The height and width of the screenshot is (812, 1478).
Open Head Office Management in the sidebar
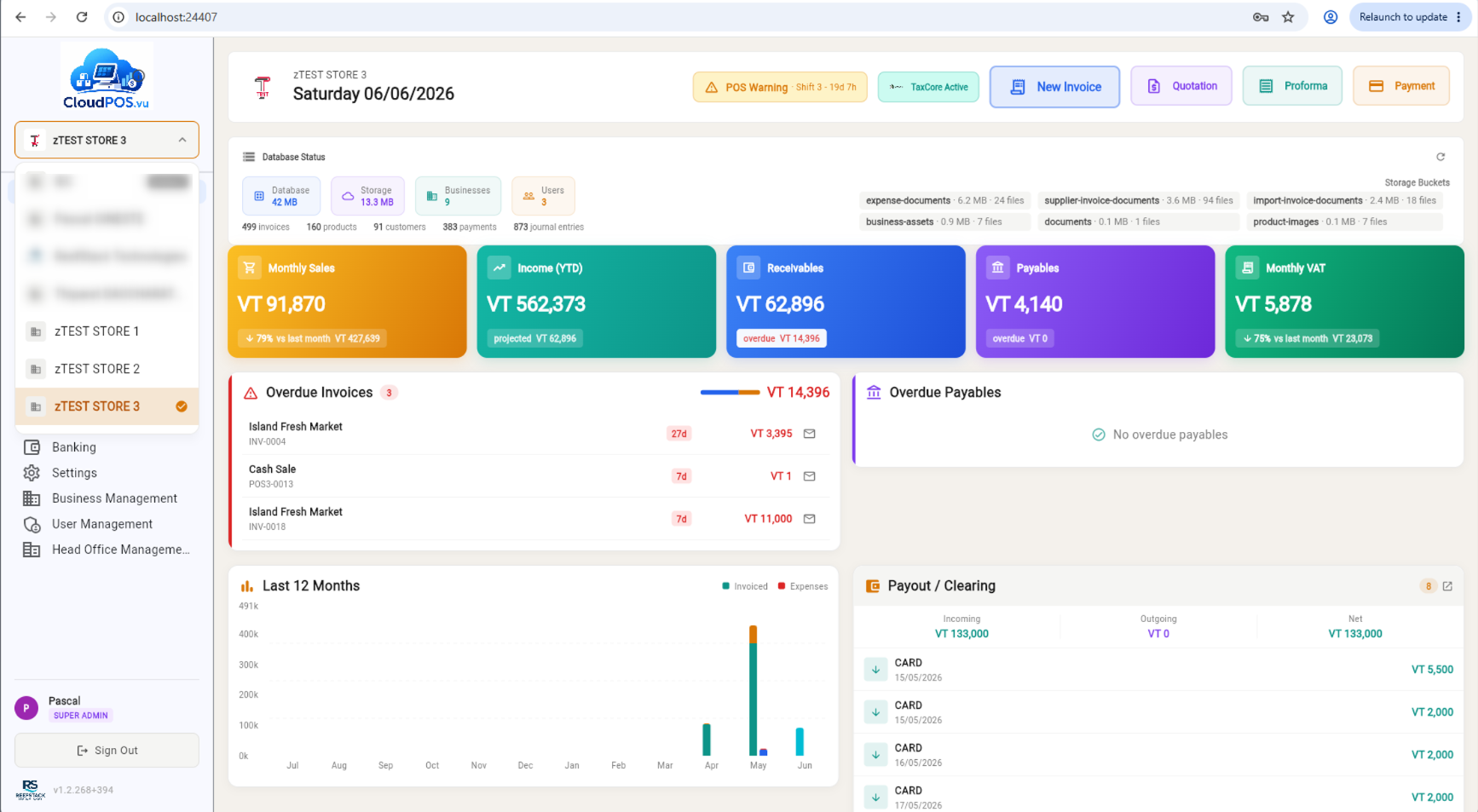pos(107,550)
